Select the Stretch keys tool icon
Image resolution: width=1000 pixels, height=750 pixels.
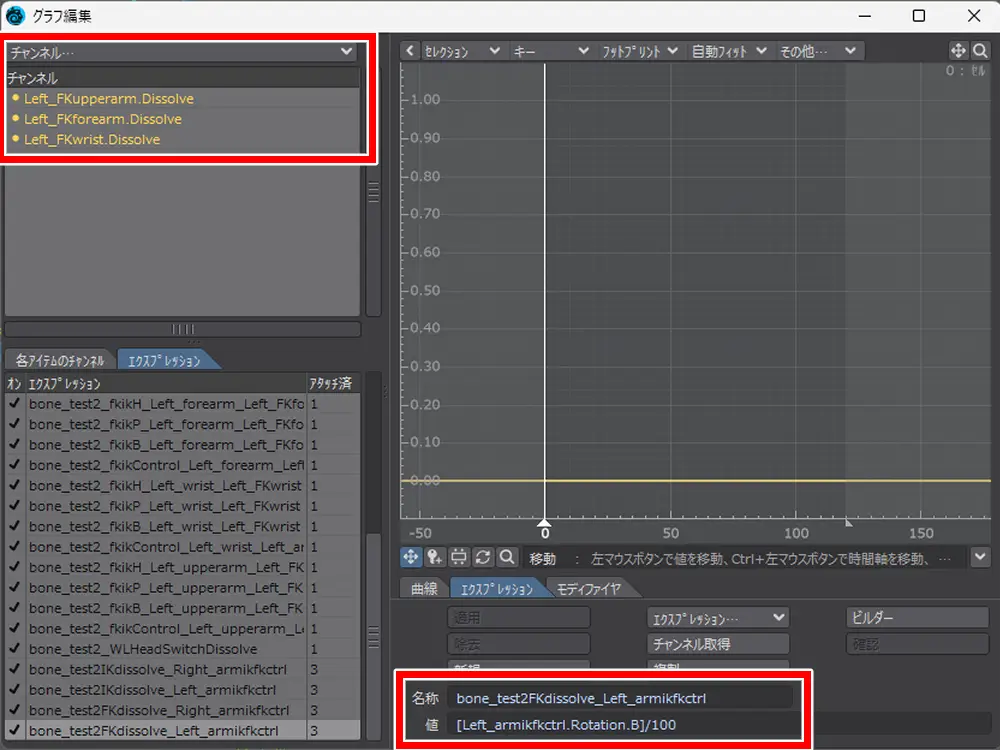[459, 557]
